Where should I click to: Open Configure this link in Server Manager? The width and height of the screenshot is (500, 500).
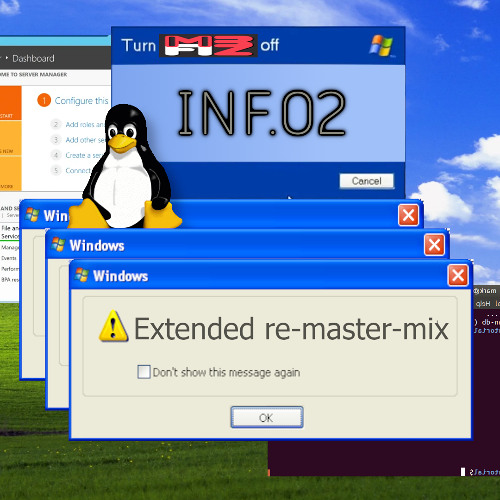(x=81, y=101)
